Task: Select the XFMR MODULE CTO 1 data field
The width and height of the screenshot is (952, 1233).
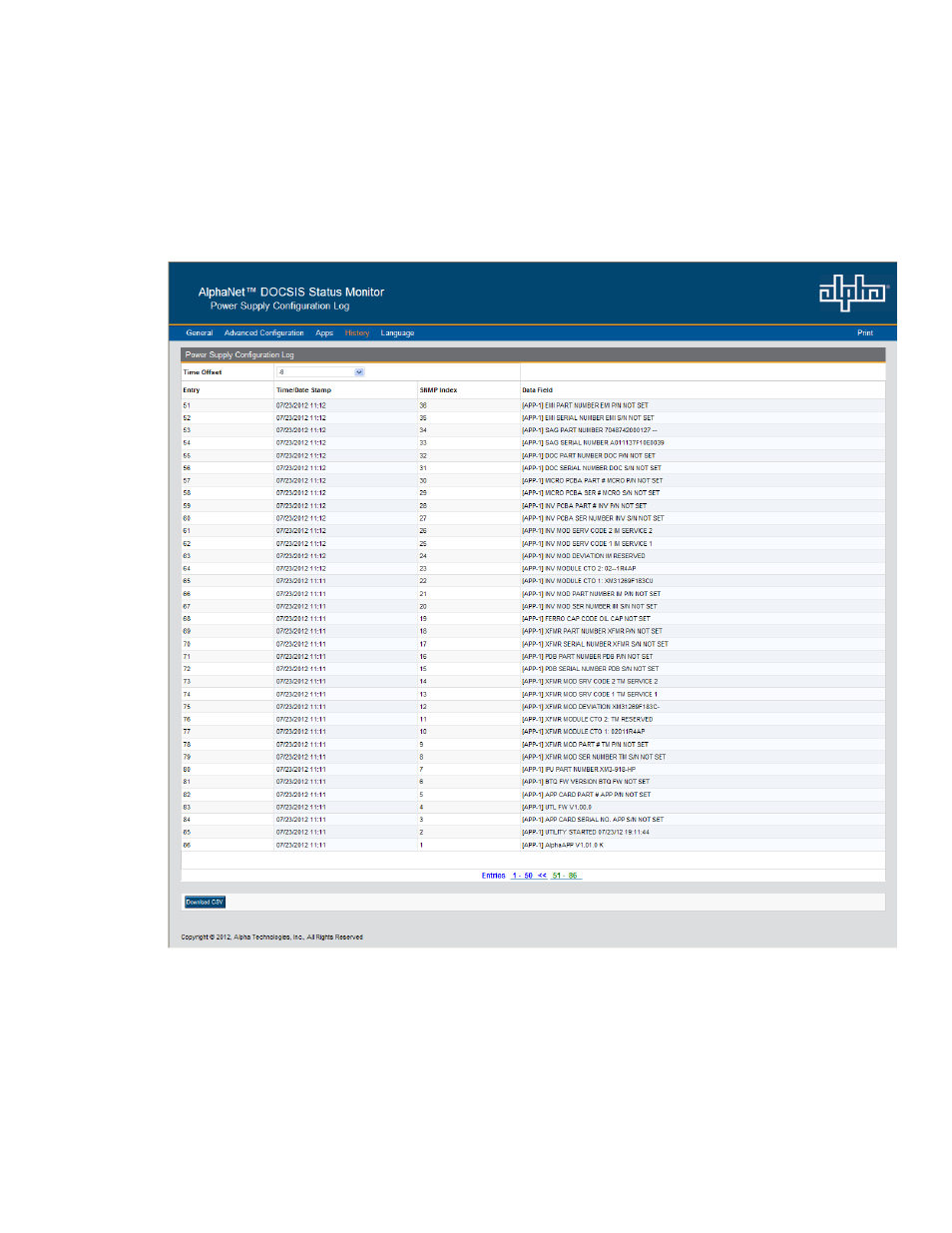Action: (584, 732)
